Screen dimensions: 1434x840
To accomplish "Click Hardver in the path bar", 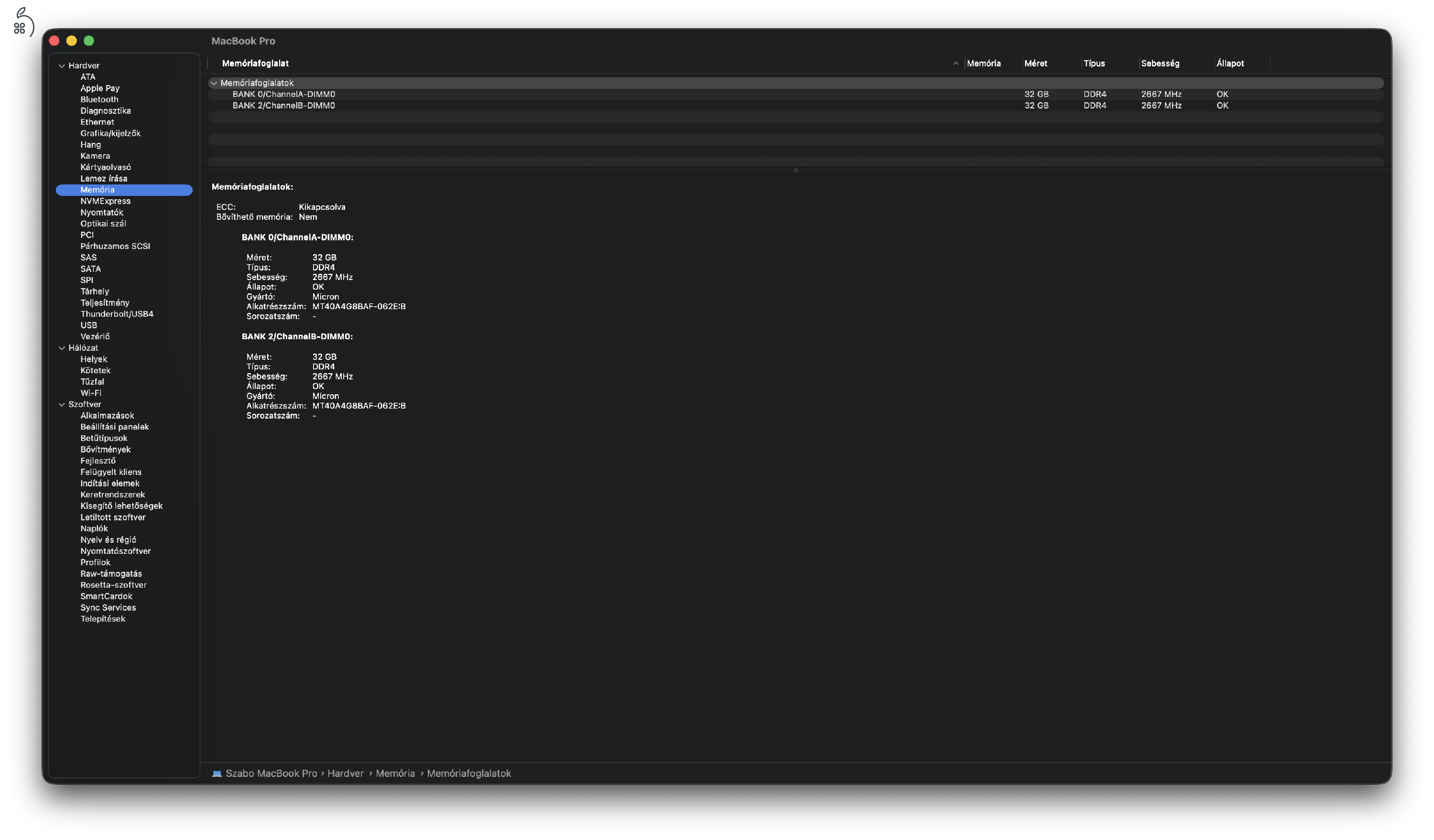I will [345, 774].
